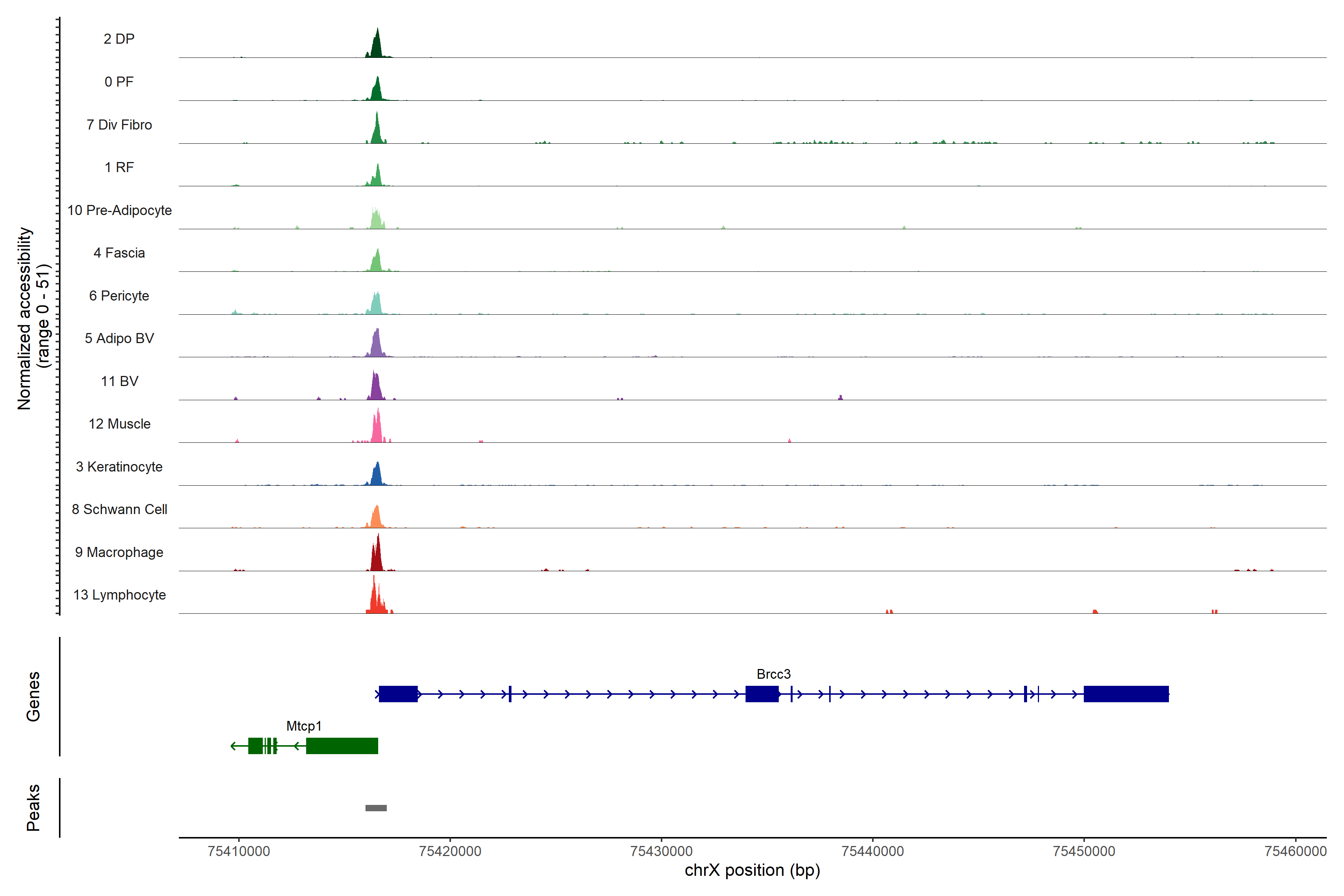Click the 13 Lymphocyte track label
Image resolution: width=1344 pixels, height=896 pixels.
point(119,595)
